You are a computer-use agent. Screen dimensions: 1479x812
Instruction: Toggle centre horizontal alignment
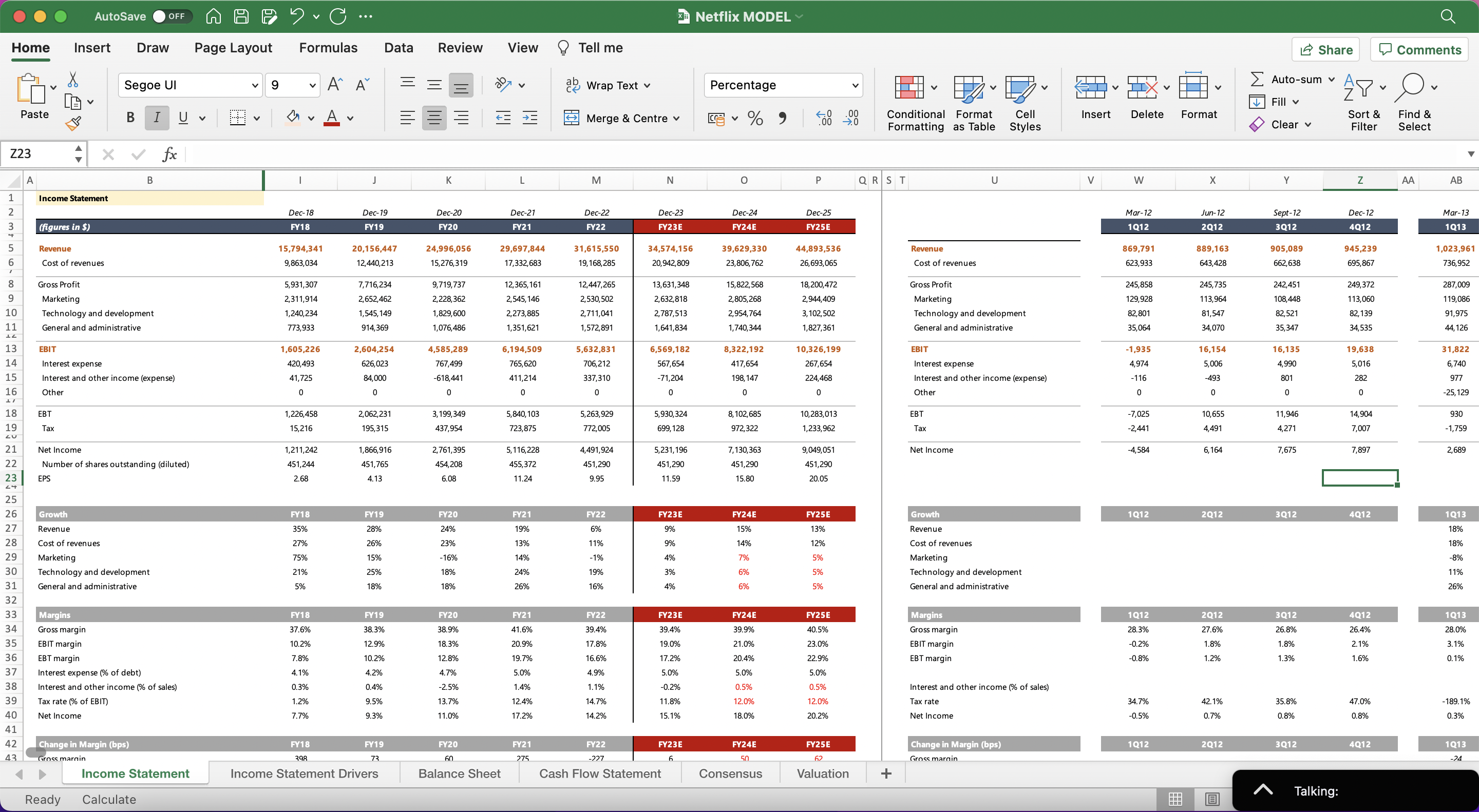[x=434, y=118]
